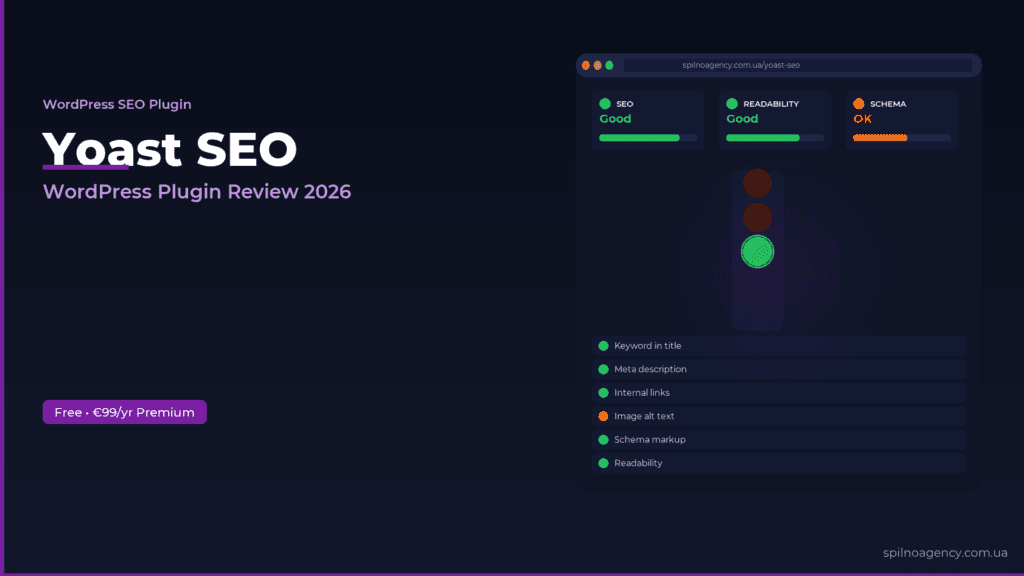Click the orange Schema score progress bar
This screenshot has height=576, width=1024.
point(902,138)
